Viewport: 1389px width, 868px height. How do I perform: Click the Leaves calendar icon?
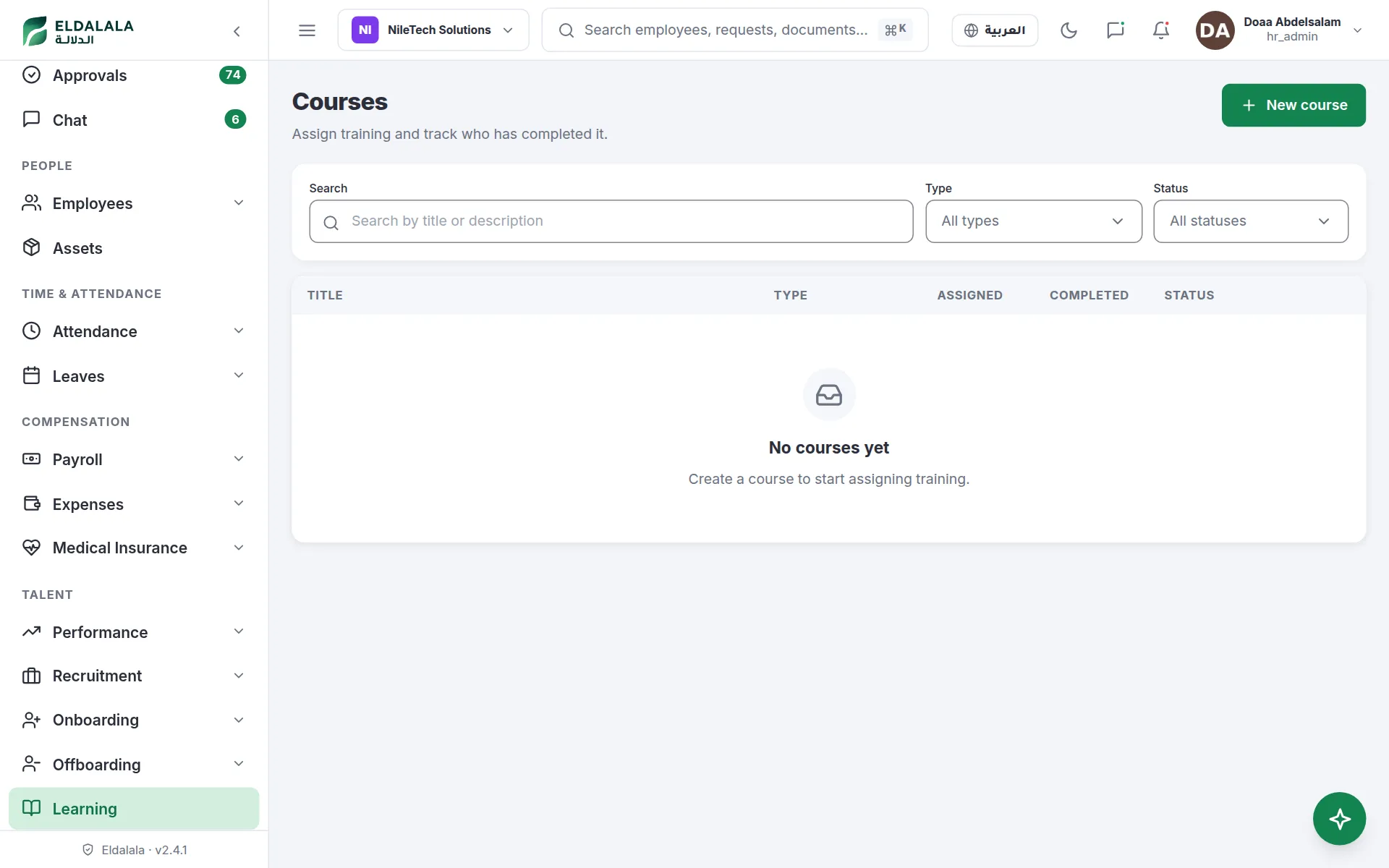coord(31,375)
